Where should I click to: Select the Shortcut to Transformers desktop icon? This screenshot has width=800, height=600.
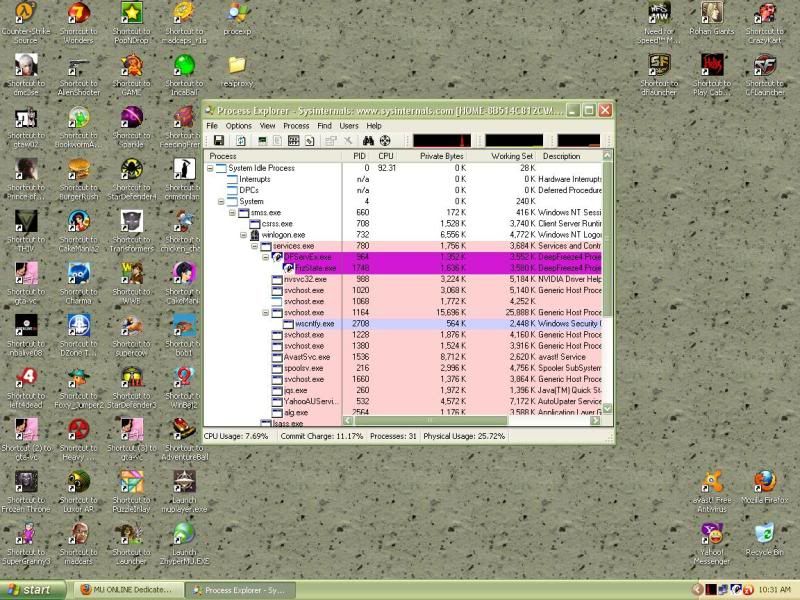click(x=132, y=232)
